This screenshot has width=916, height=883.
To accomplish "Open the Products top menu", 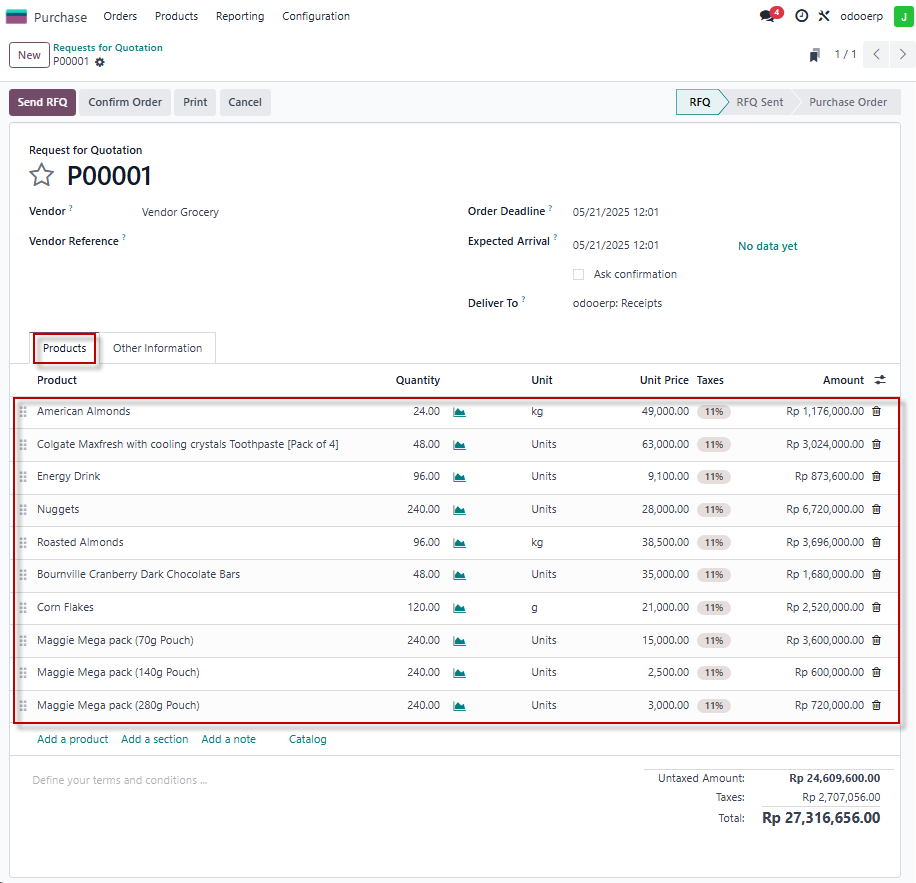I will [x=176, y=16].
